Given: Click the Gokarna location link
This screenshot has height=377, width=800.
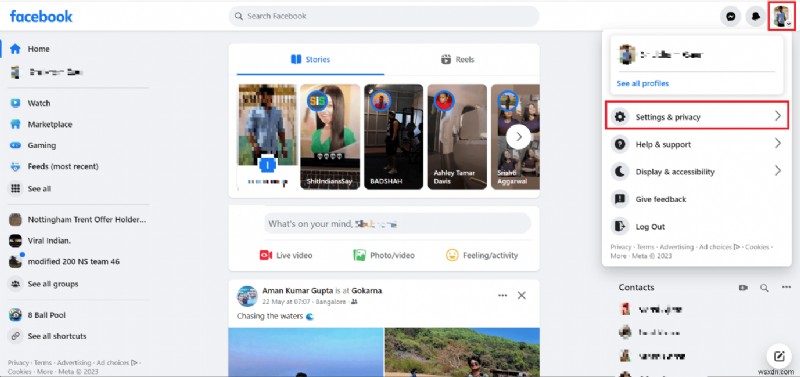Looking at the screenshot, I should 366,291.
